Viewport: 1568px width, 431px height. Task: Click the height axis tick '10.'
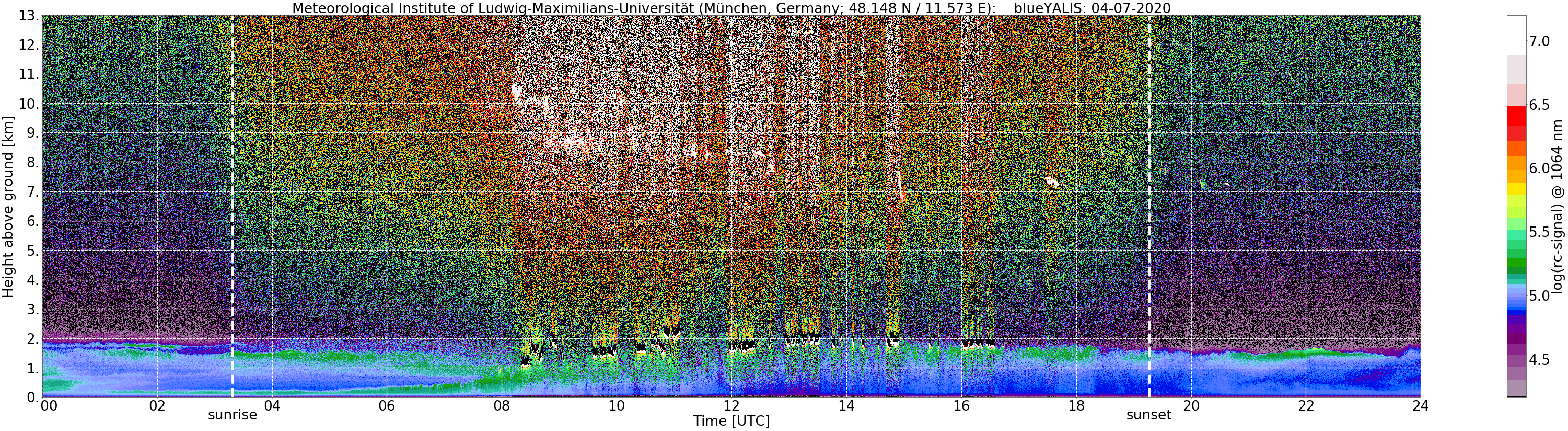29,104
